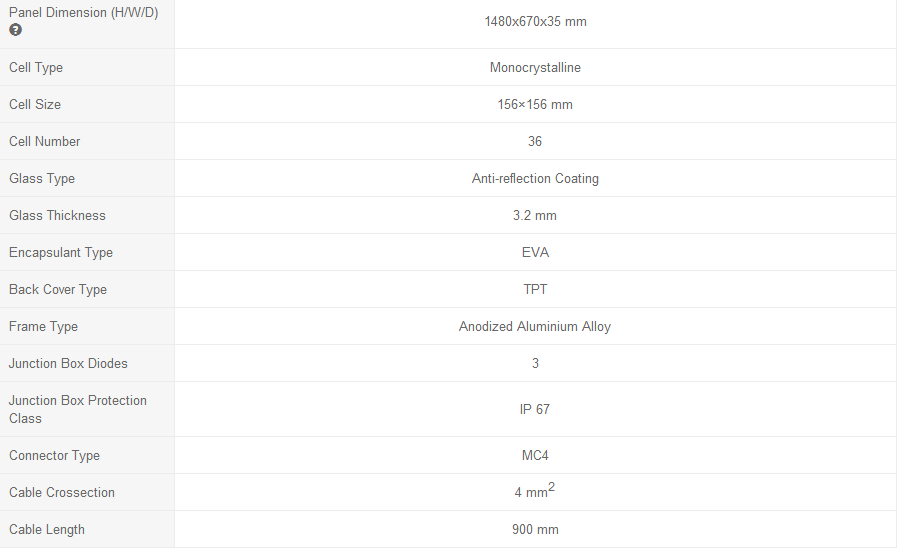Click the 4 mm² cable crossection value
This screenshot has height=551, width=902.
[535, 491]
